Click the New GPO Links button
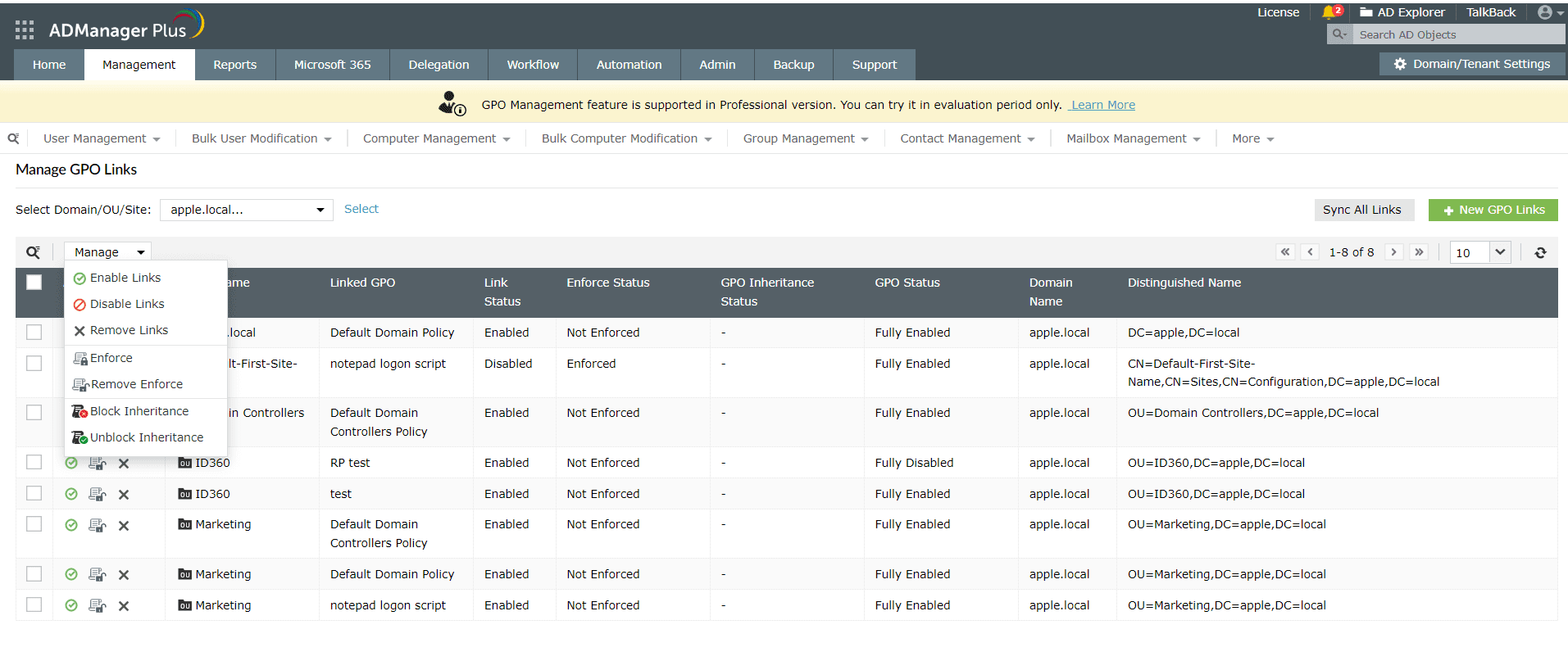1568x661 pixels. coord(1493,210)
